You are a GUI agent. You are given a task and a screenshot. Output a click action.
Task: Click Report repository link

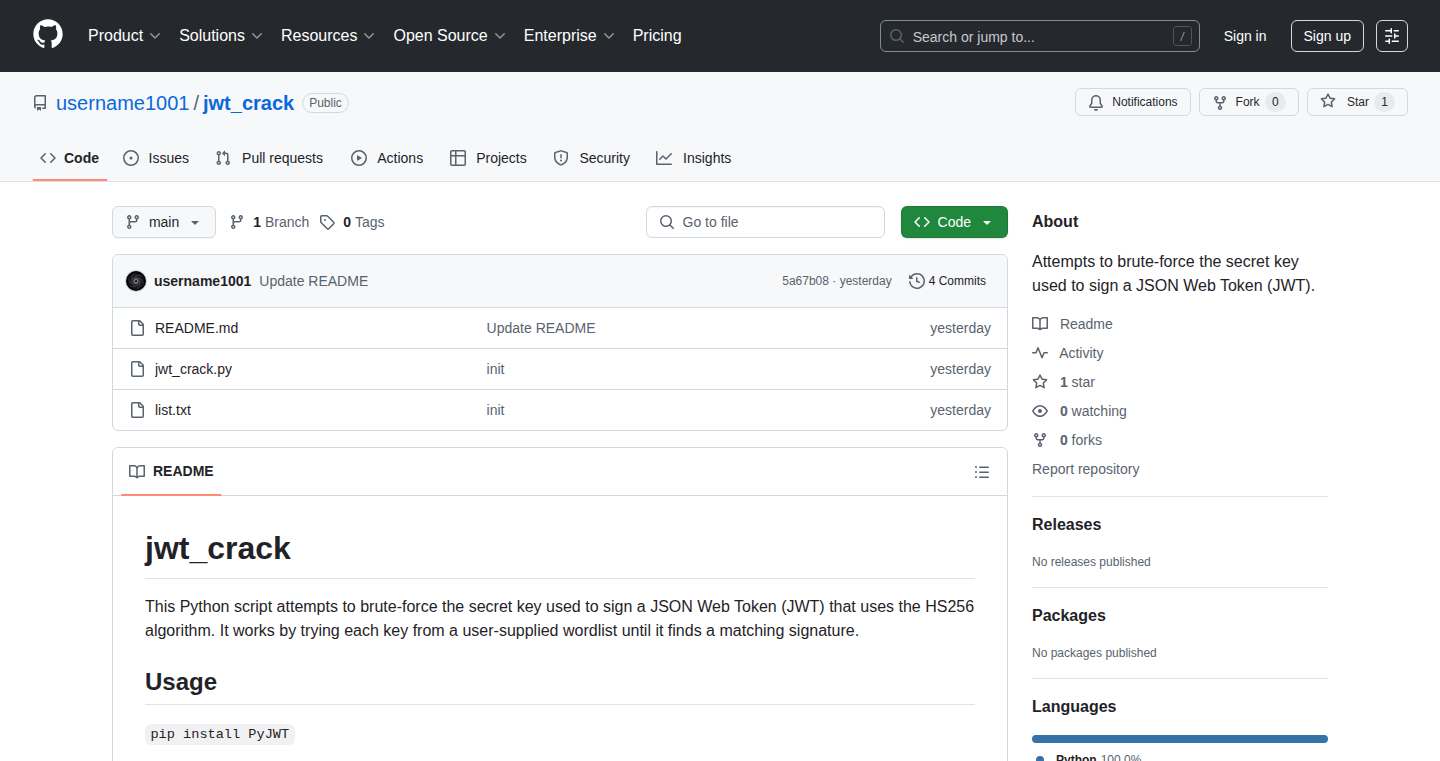tap(1085, 469)
